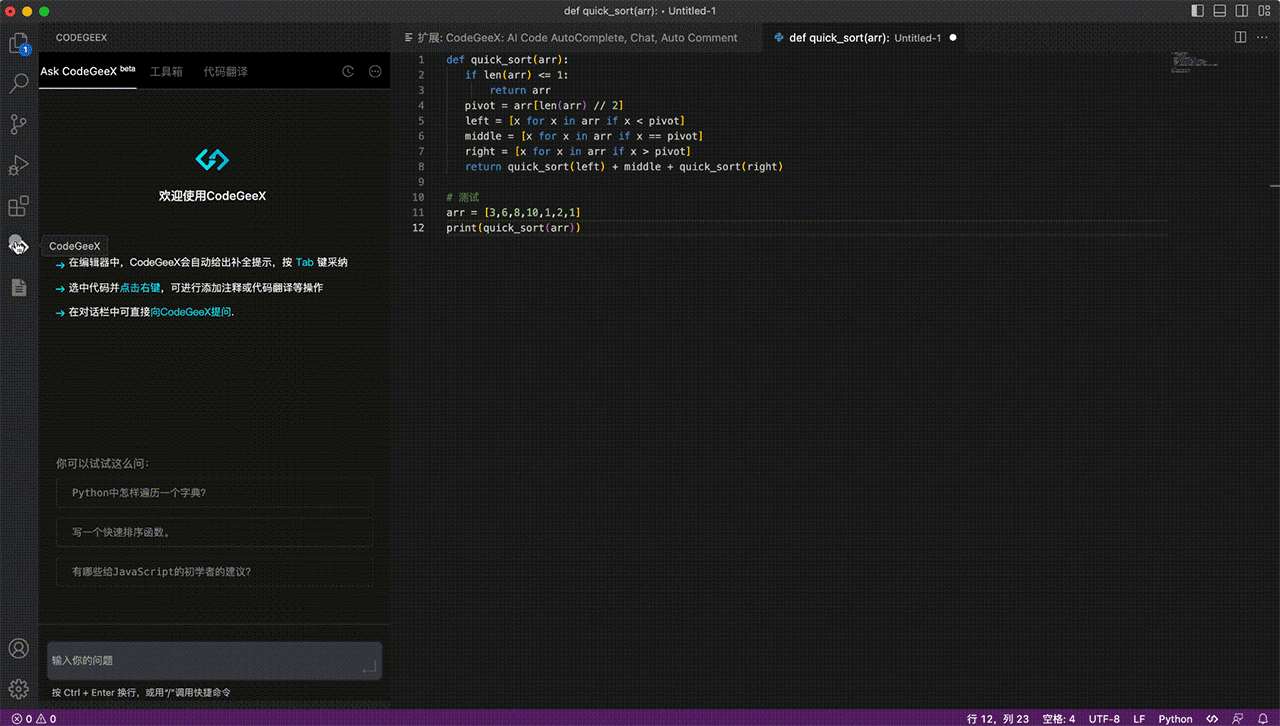Toggle the secondary sidebar layout button
The height and width of the screenshot is (726, 1280).
point(1242,11)
